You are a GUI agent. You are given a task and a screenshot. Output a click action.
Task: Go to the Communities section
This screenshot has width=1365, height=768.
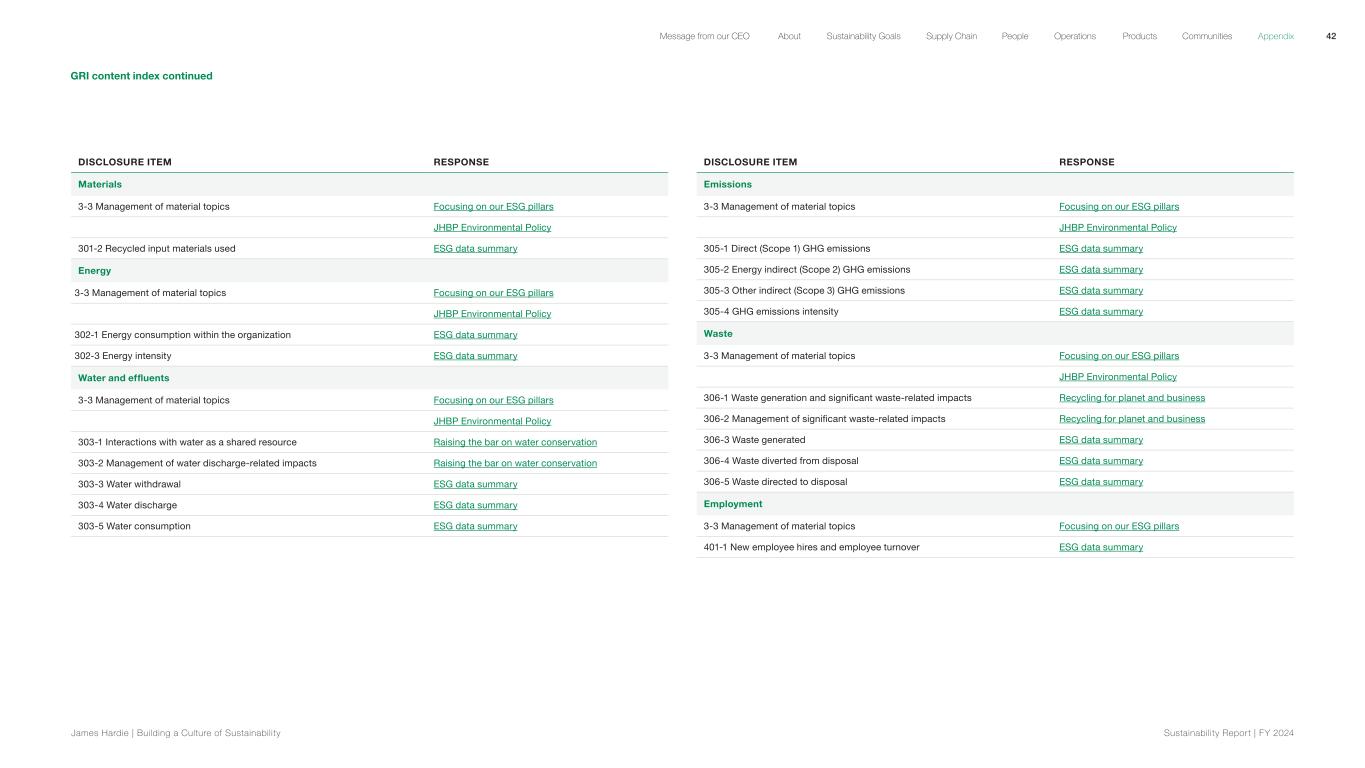click(x=1206, y=36)
